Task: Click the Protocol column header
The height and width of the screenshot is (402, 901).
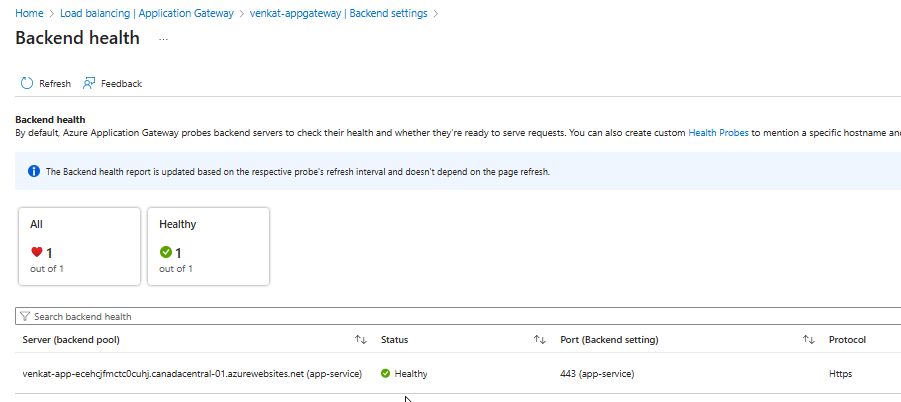Action: coord(847,339)
